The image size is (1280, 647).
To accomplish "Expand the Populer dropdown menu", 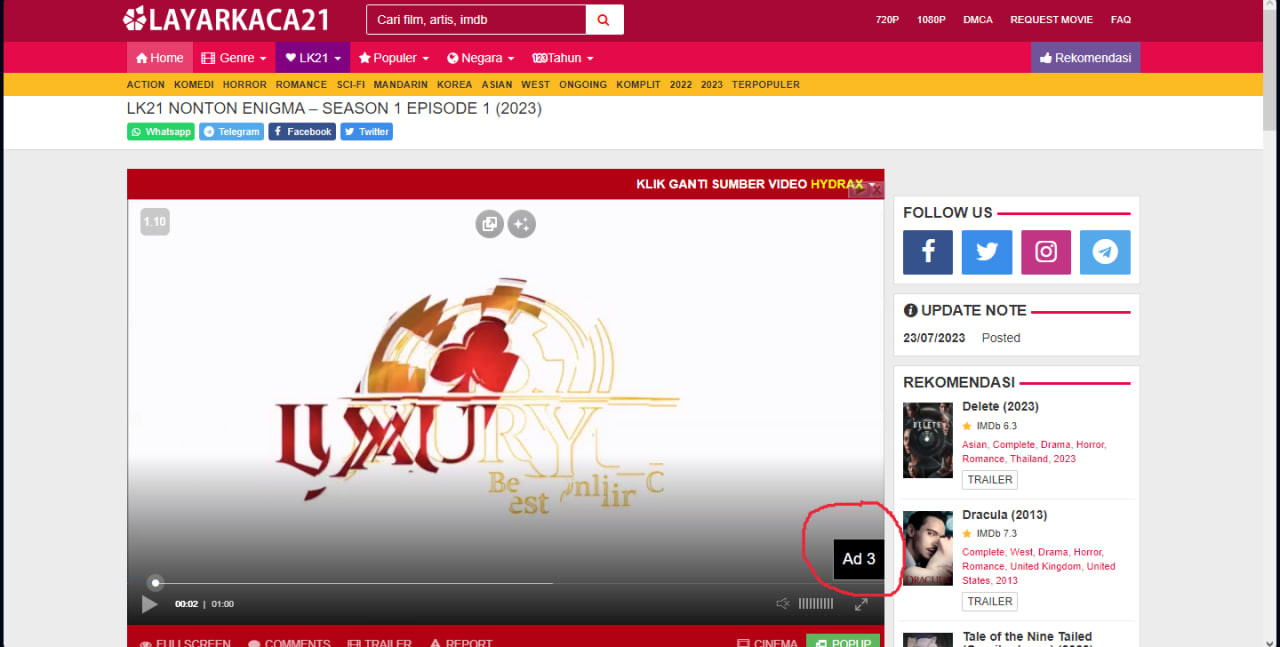I will (394, 58).
